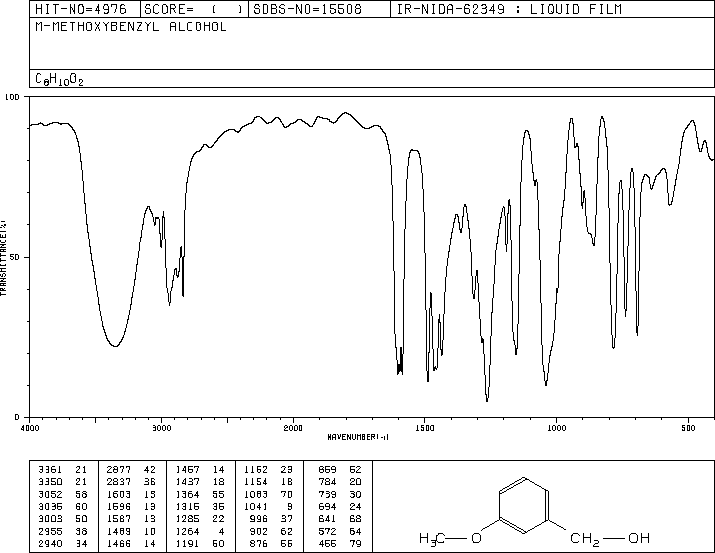715x553 pixels.
Task: Click the C8H10O2 molecular formula
Action: (59, 79)
